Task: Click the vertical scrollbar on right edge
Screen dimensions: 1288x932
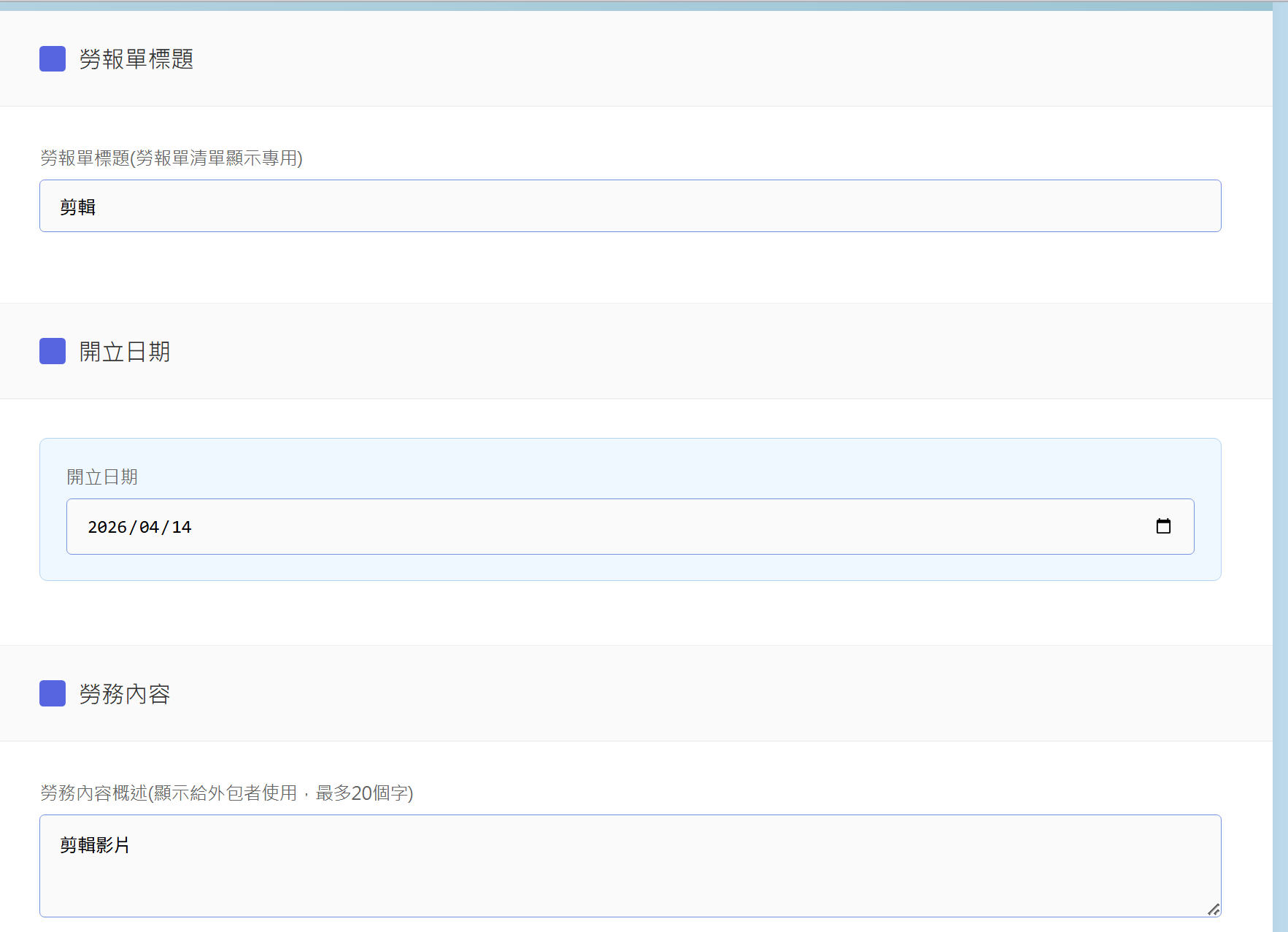Action: coord(1280,467)
